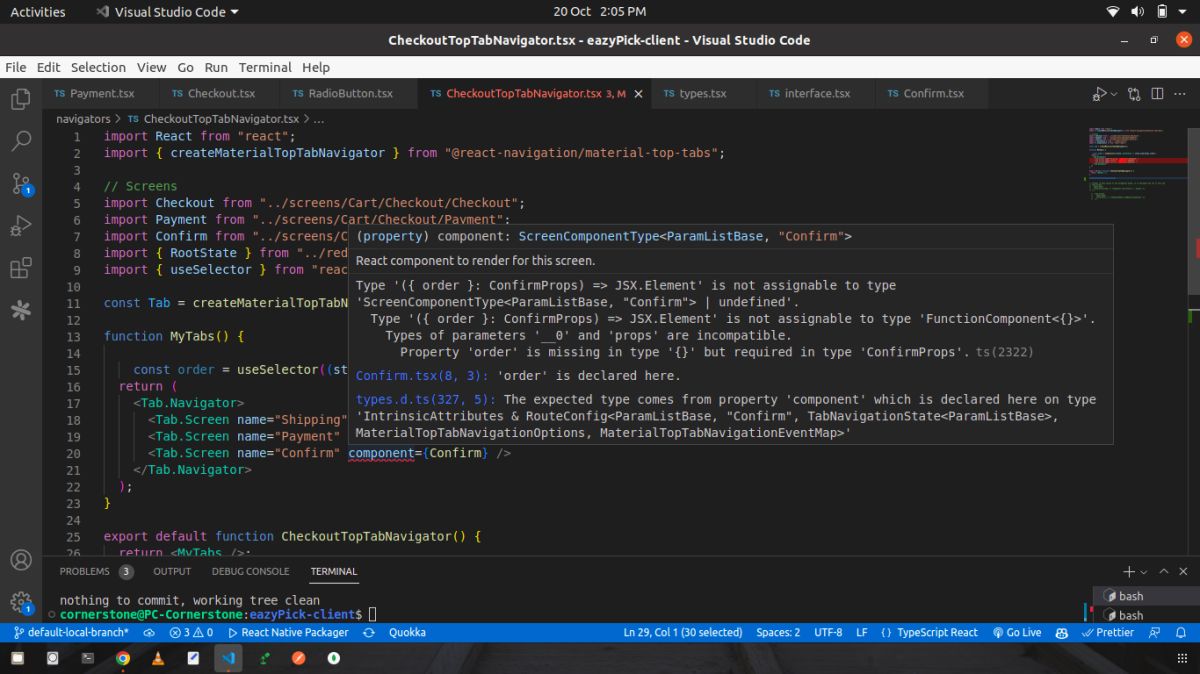
Task: Open the launch profile dropdown beside plus
Action: point(1143,572)
